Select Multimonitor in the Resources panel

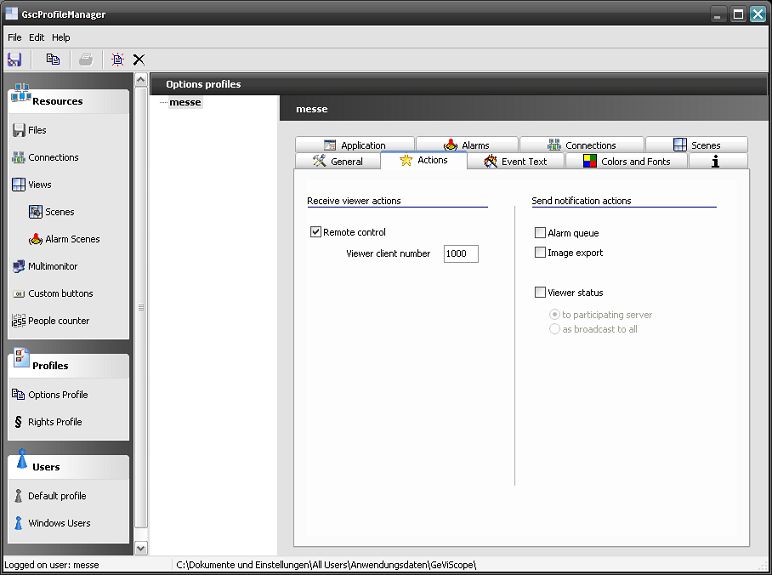pos(52,267)
